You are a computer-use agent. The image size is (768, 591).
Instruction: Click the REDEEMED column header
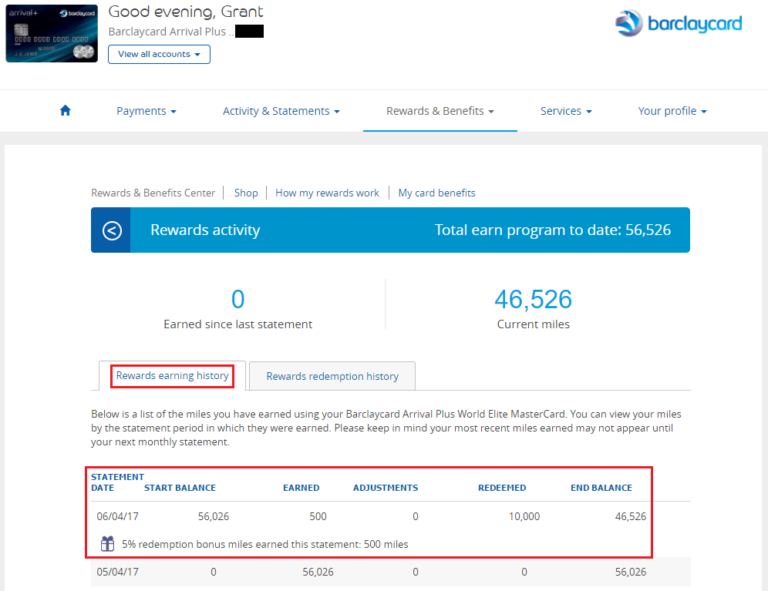[502, 488]
